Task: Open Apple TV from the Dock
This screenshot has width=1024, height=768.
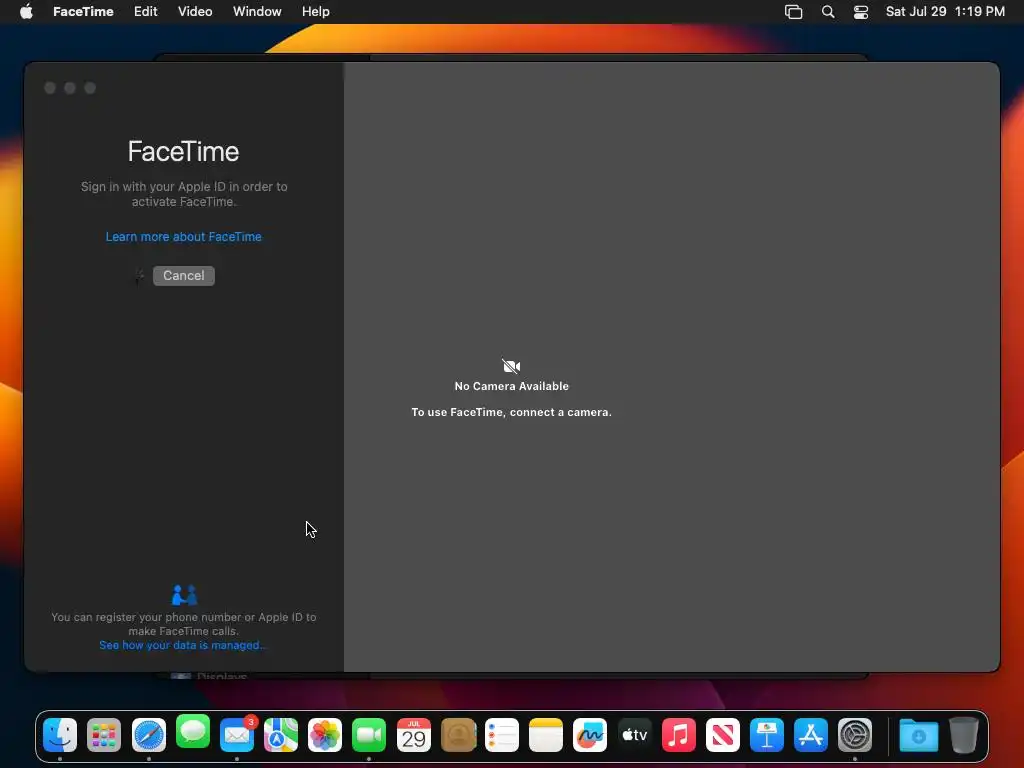Action: [x=634, y=735]
